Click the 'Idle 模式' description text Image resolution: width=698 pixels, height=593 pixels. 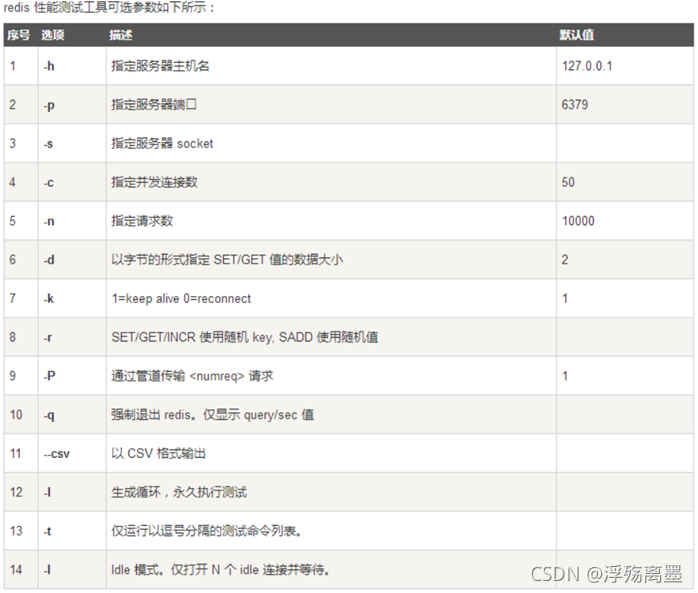click(136, 569)
